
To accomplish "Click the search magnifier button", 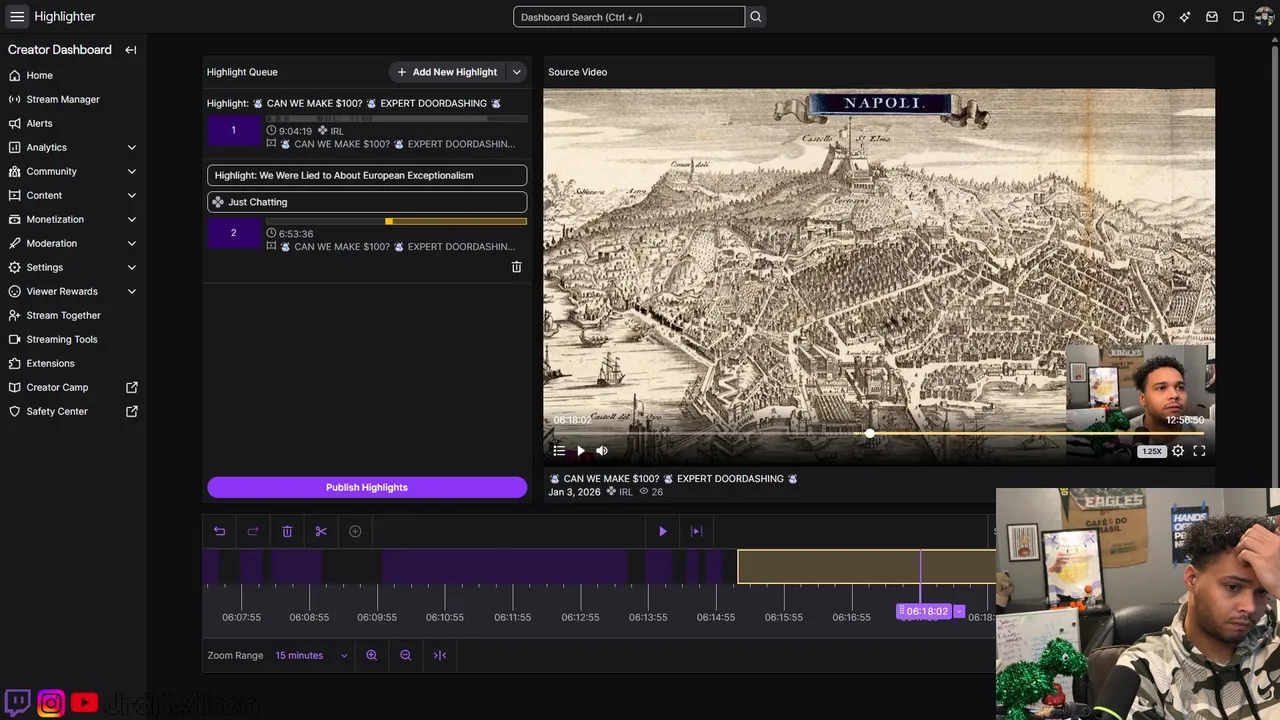I will 756,17.
